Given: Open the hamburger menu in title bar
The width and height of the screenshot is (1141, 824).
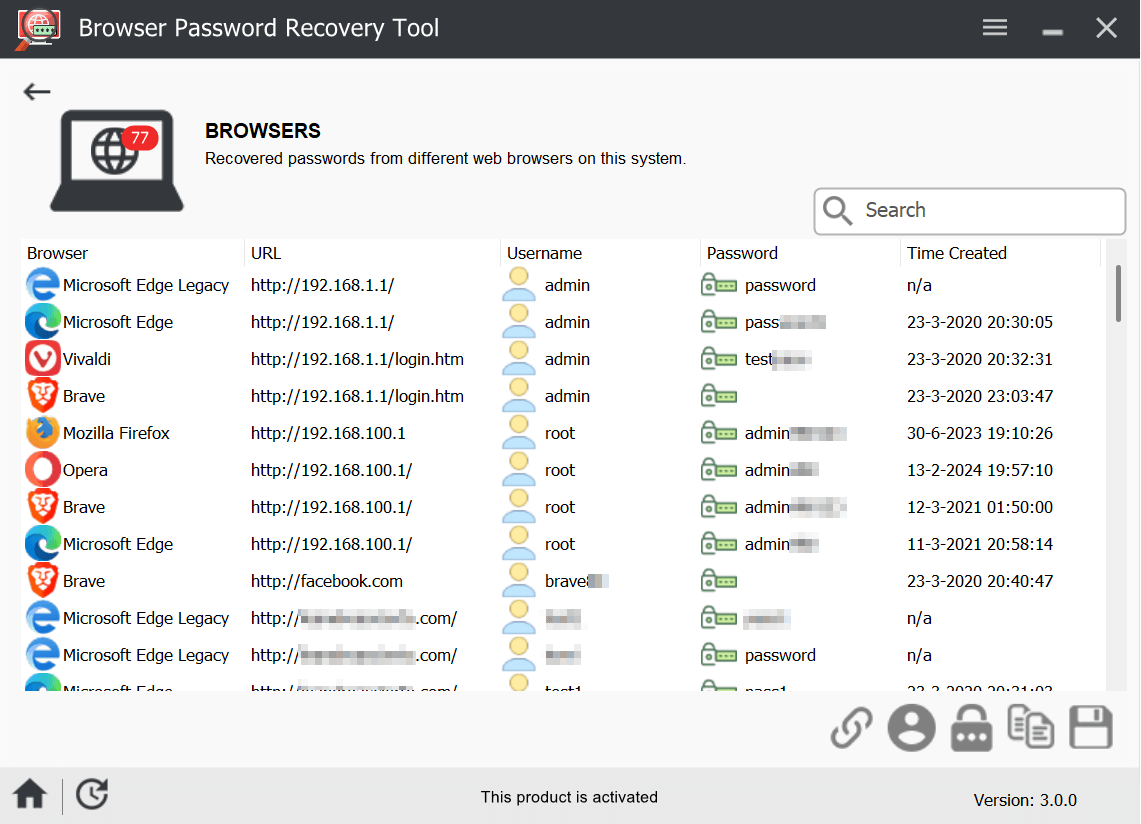Looking at the screenshot, I should tap(994, 28).
